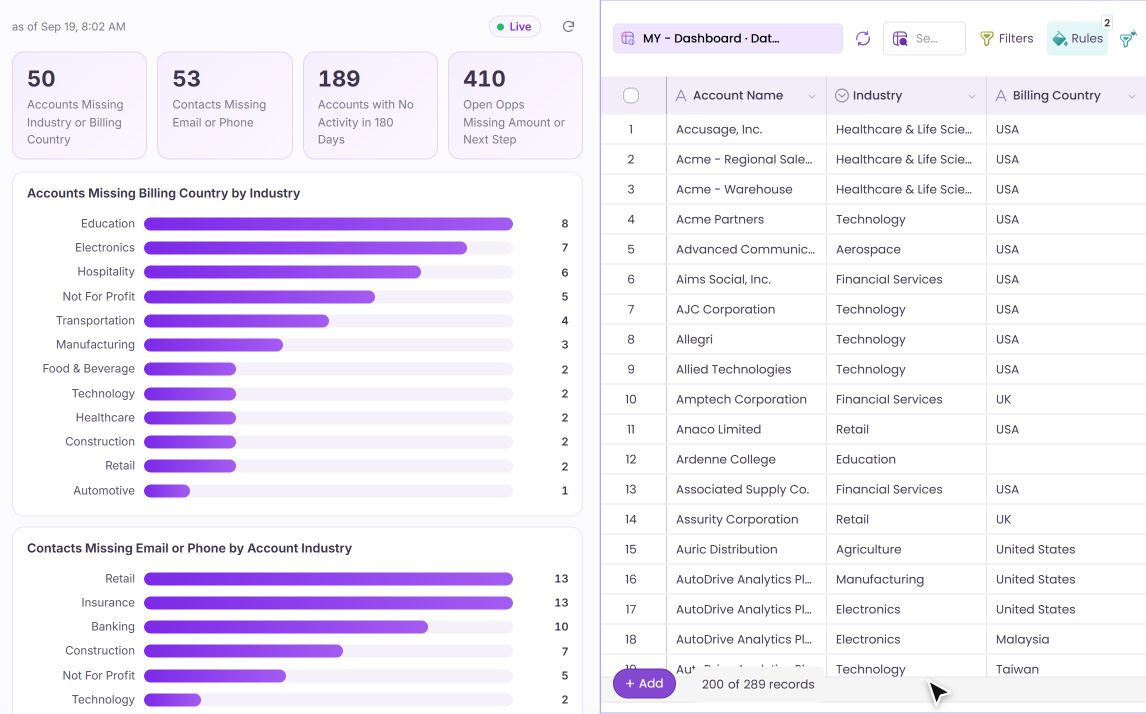Click the search icon in the search box
The image size is (1146, 714).
900,38
